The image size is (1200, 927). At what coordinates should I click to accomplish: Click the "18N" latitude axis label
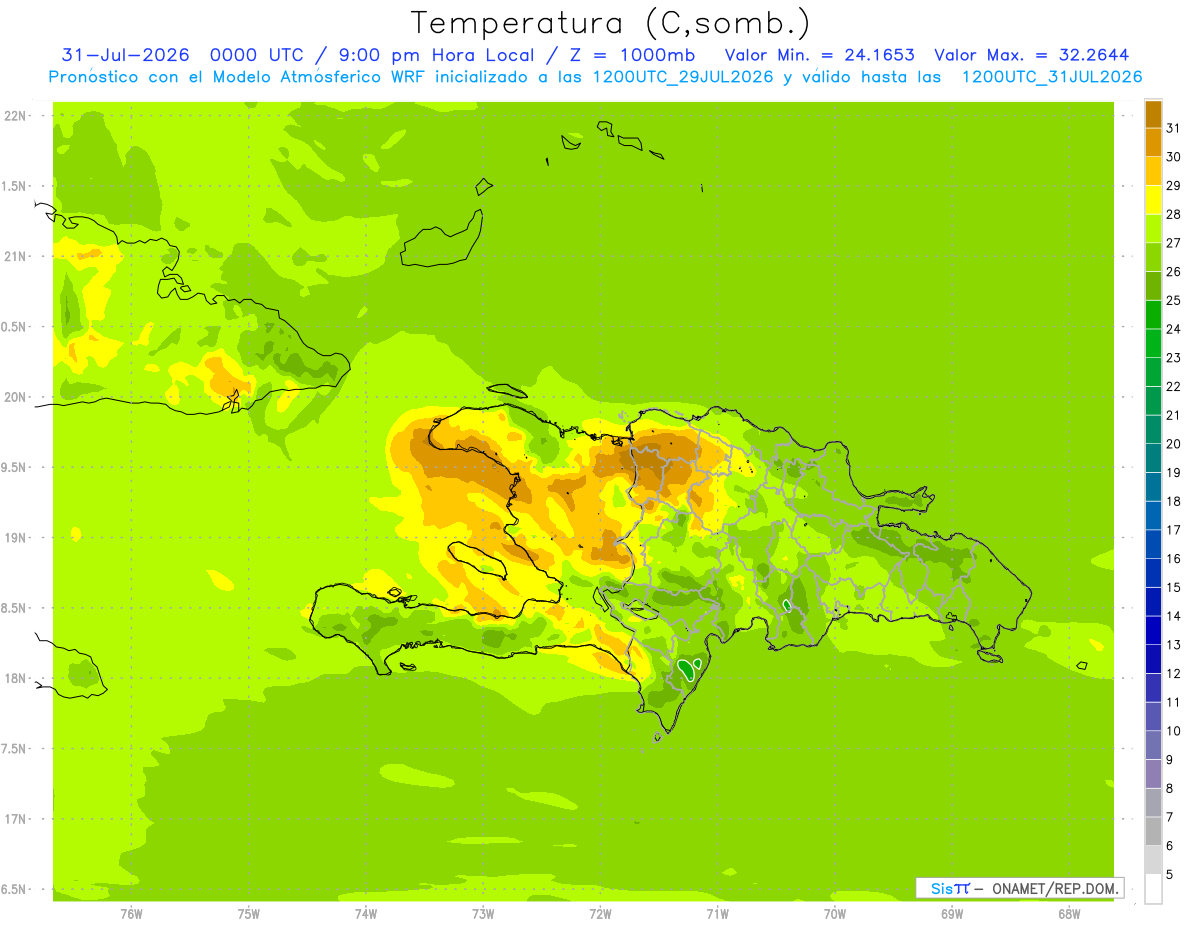(17, 678)
